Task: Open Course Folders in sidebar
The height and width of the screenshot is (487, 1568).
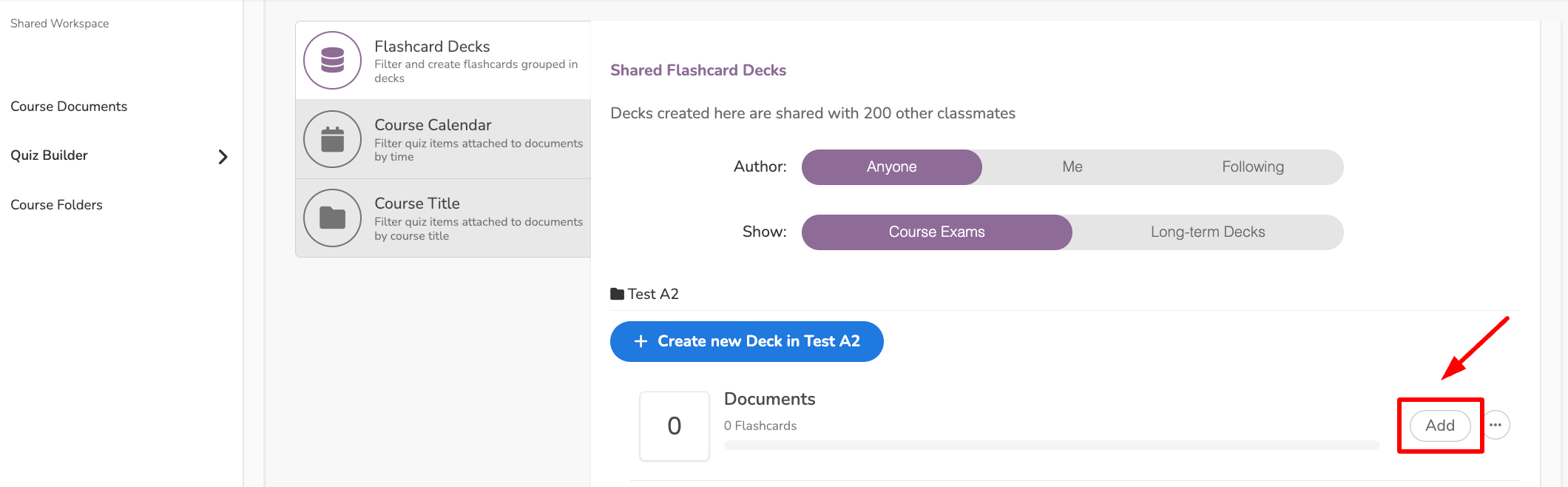Action: (56, 205)
